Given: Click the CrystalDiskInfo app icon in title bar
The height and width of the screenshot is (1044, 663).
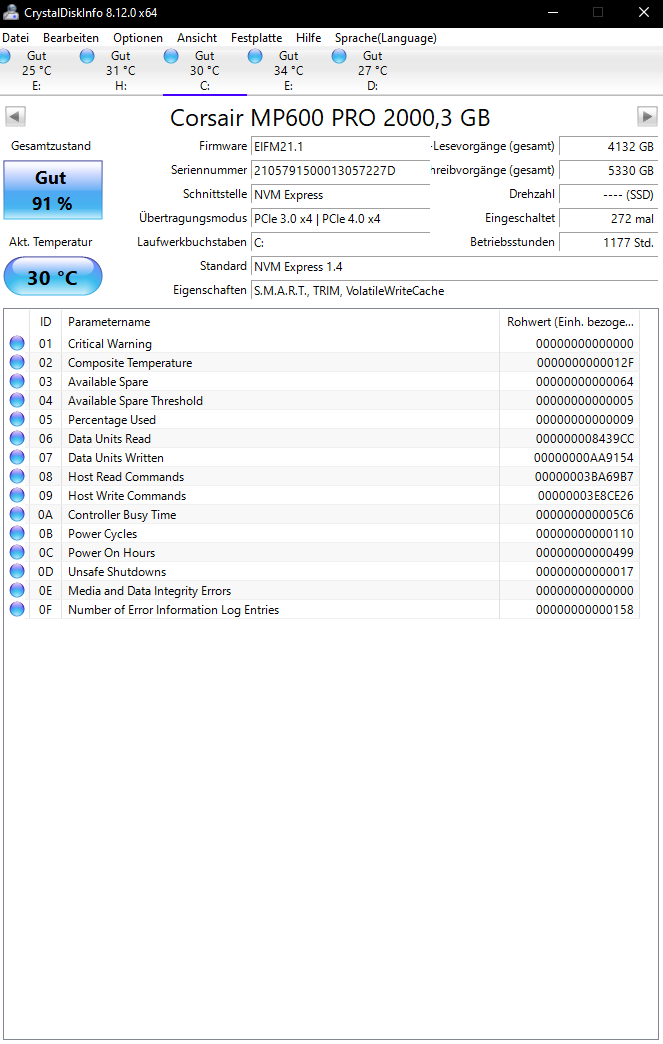Looking at the screenshot, I should pyautogui.click(x=11, y=12).
